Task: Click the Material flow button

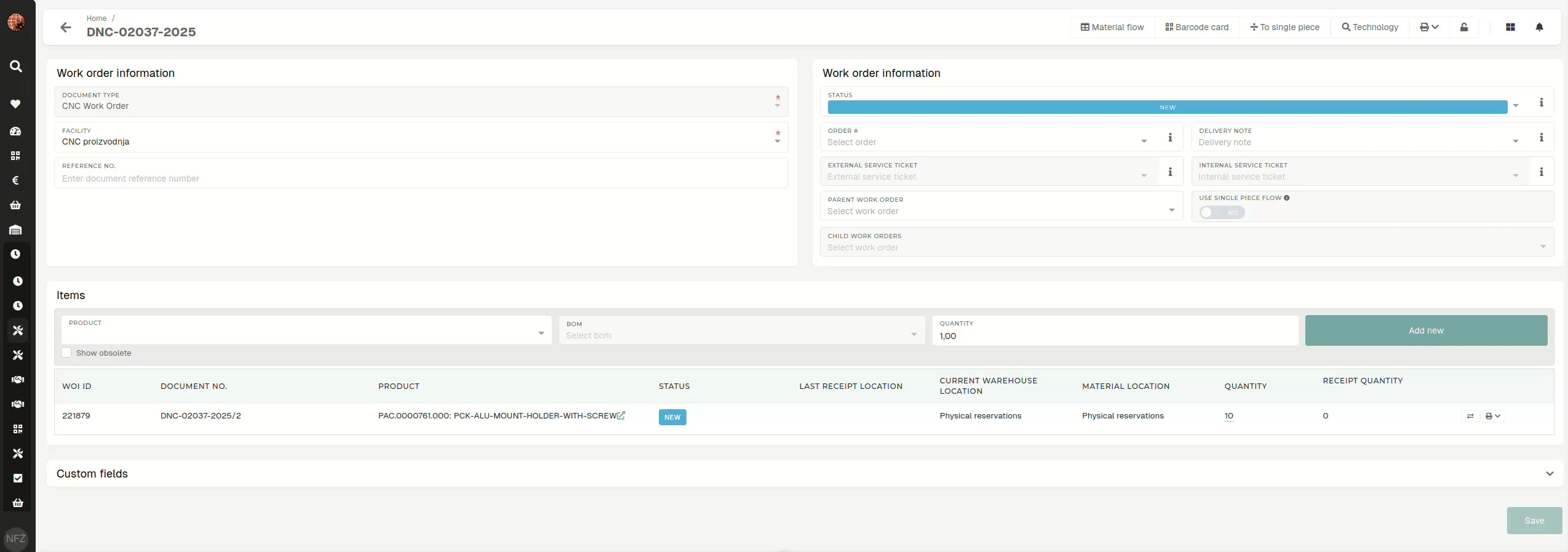Action: pyautogui.click(x=1112, y=27)
